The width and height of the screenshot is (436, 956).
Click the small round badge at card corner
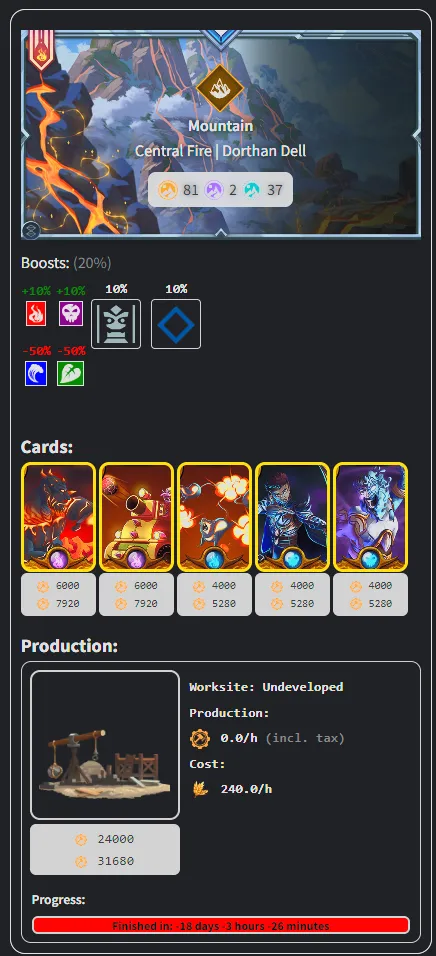click(x=31, y=230)
